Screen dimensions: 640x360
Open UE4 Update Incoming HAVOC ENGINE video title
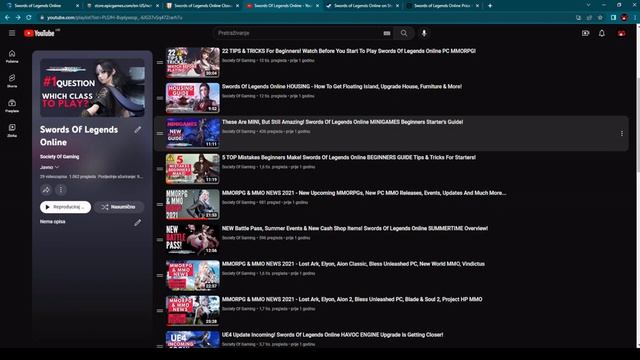click(332, 335)
